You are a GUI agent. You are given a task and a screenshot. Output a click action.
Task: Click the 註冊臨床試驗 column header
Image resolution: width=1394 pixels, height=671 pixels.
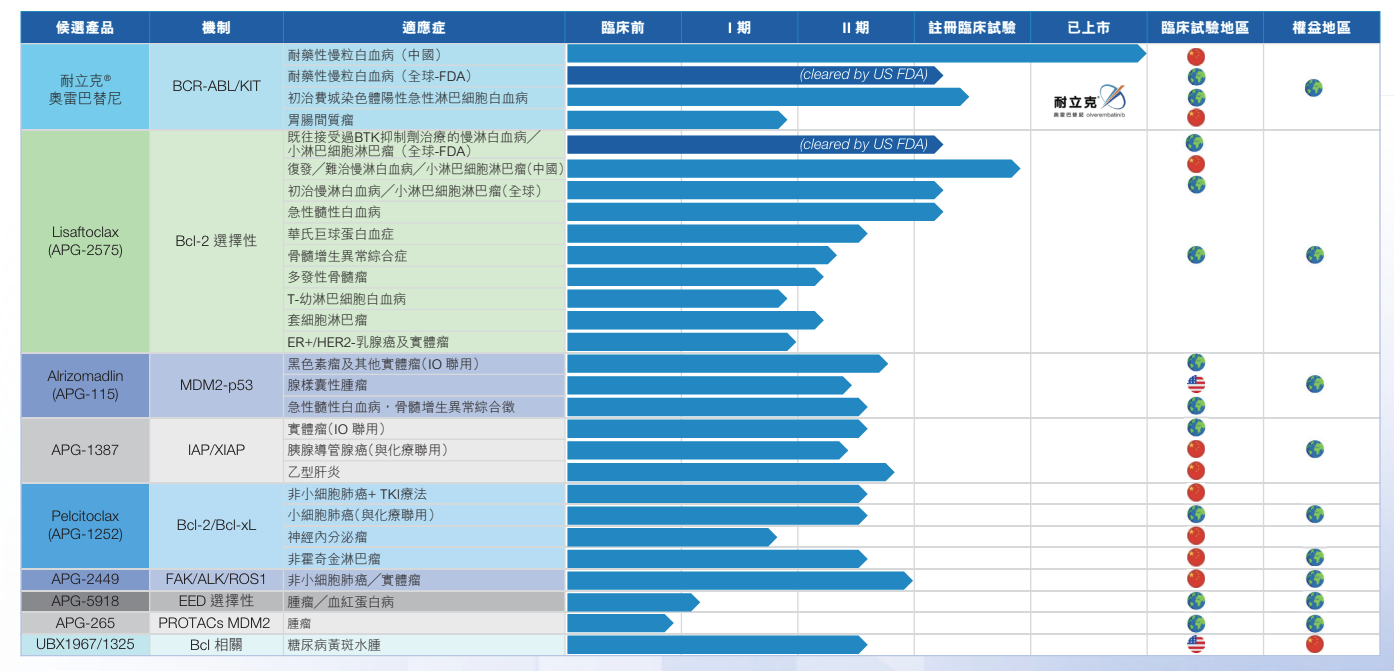[972, 28]
